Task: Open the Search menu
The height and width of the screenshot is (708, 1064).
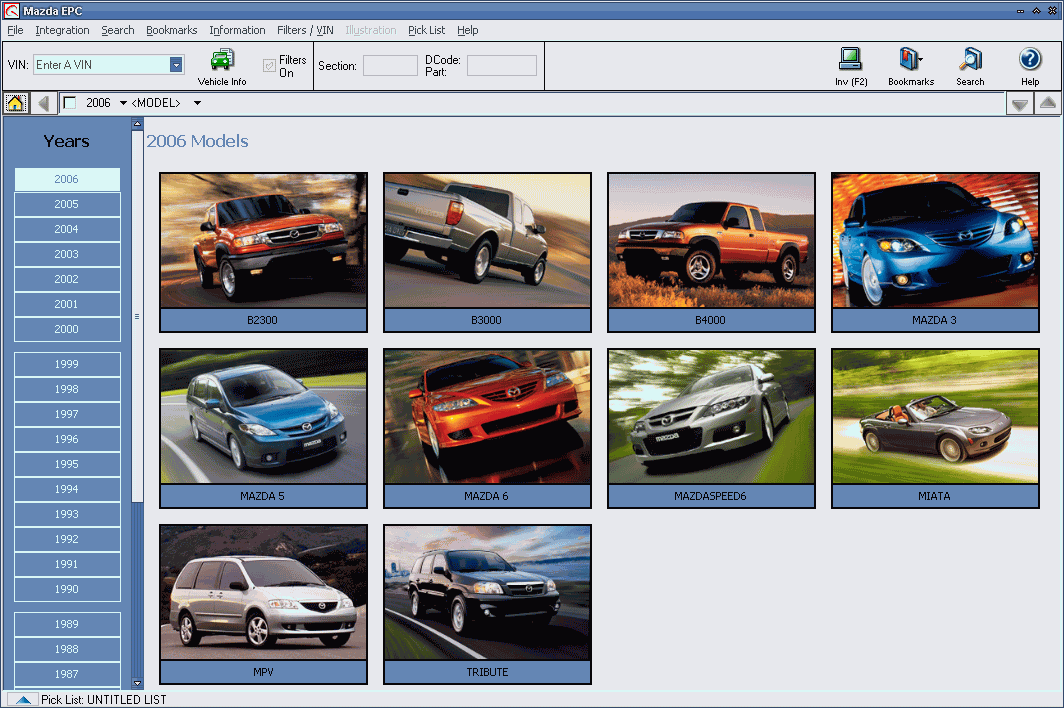Action: click(x=117, y=30)
